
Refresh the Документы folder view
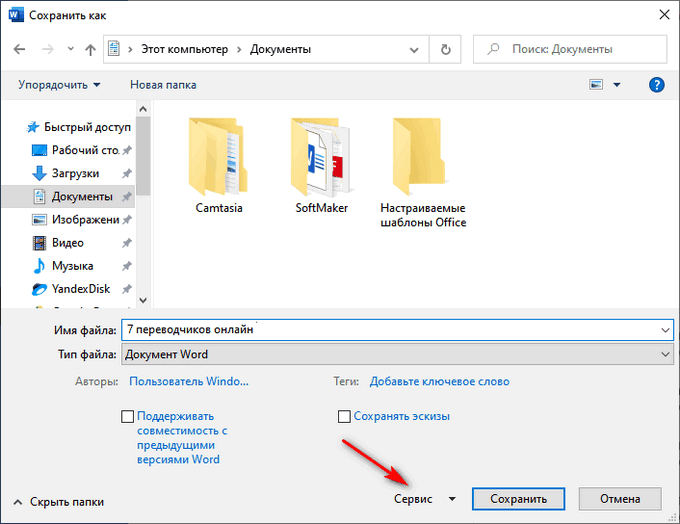[x=445, y=49]
